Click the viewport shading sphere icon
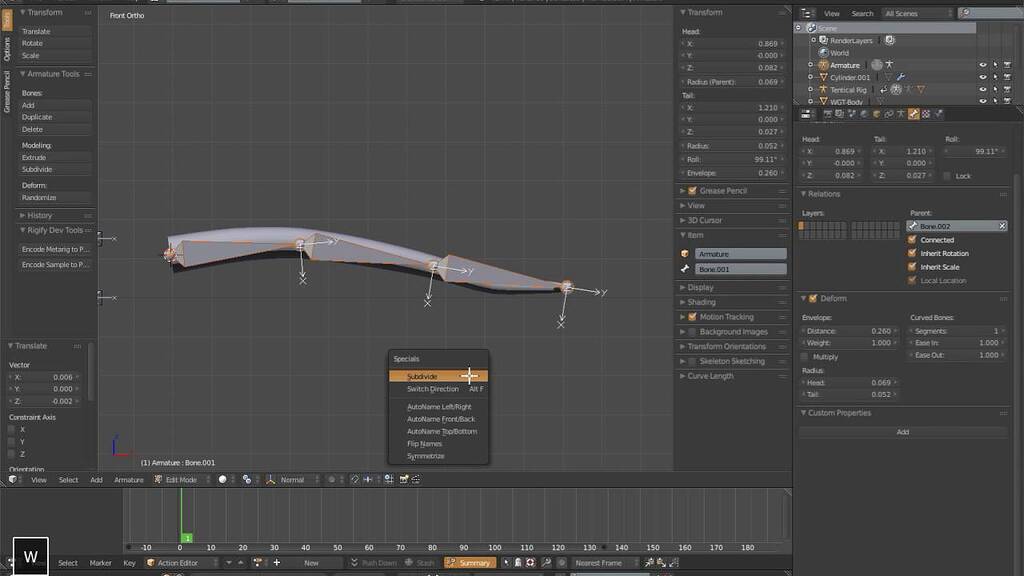 (222, 479)
